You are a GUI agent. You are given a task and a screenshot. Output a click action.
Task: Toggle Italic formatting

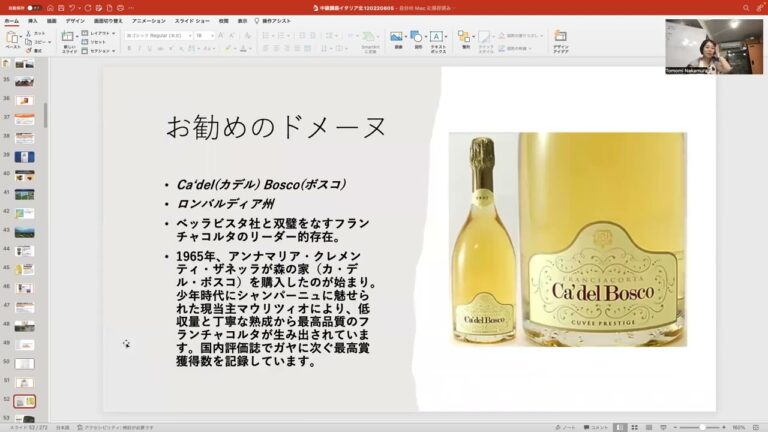pos(139,48)
